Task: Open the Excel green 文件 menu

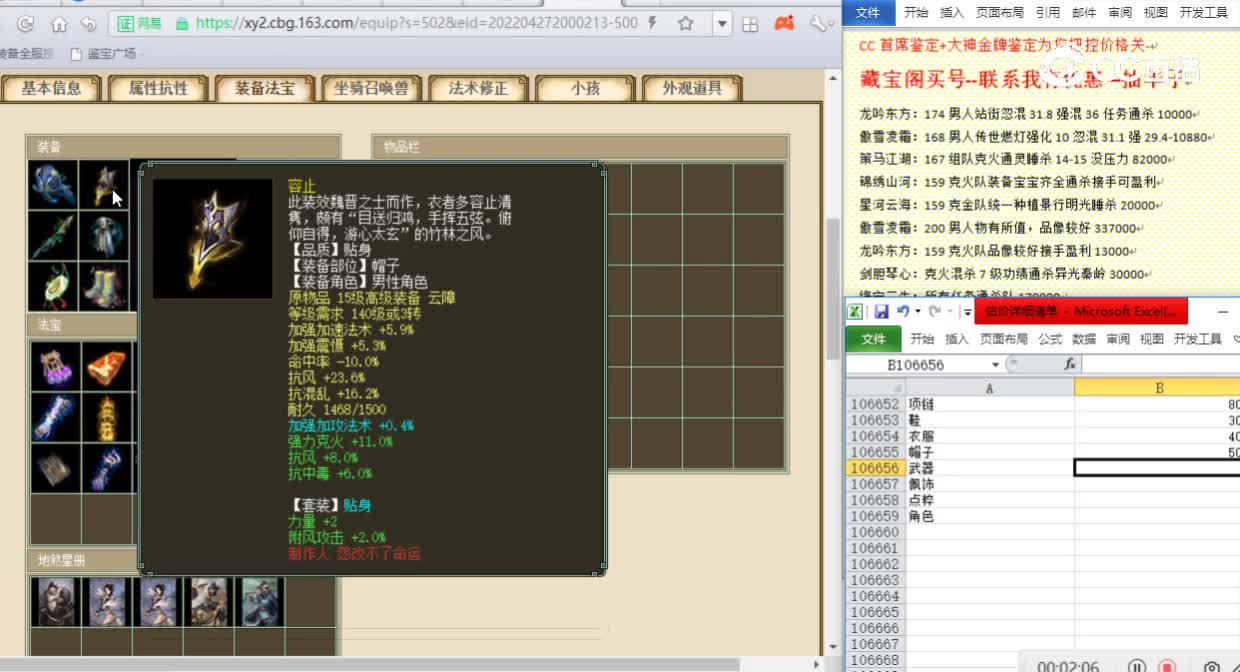Action: click(x=873, y=339)
